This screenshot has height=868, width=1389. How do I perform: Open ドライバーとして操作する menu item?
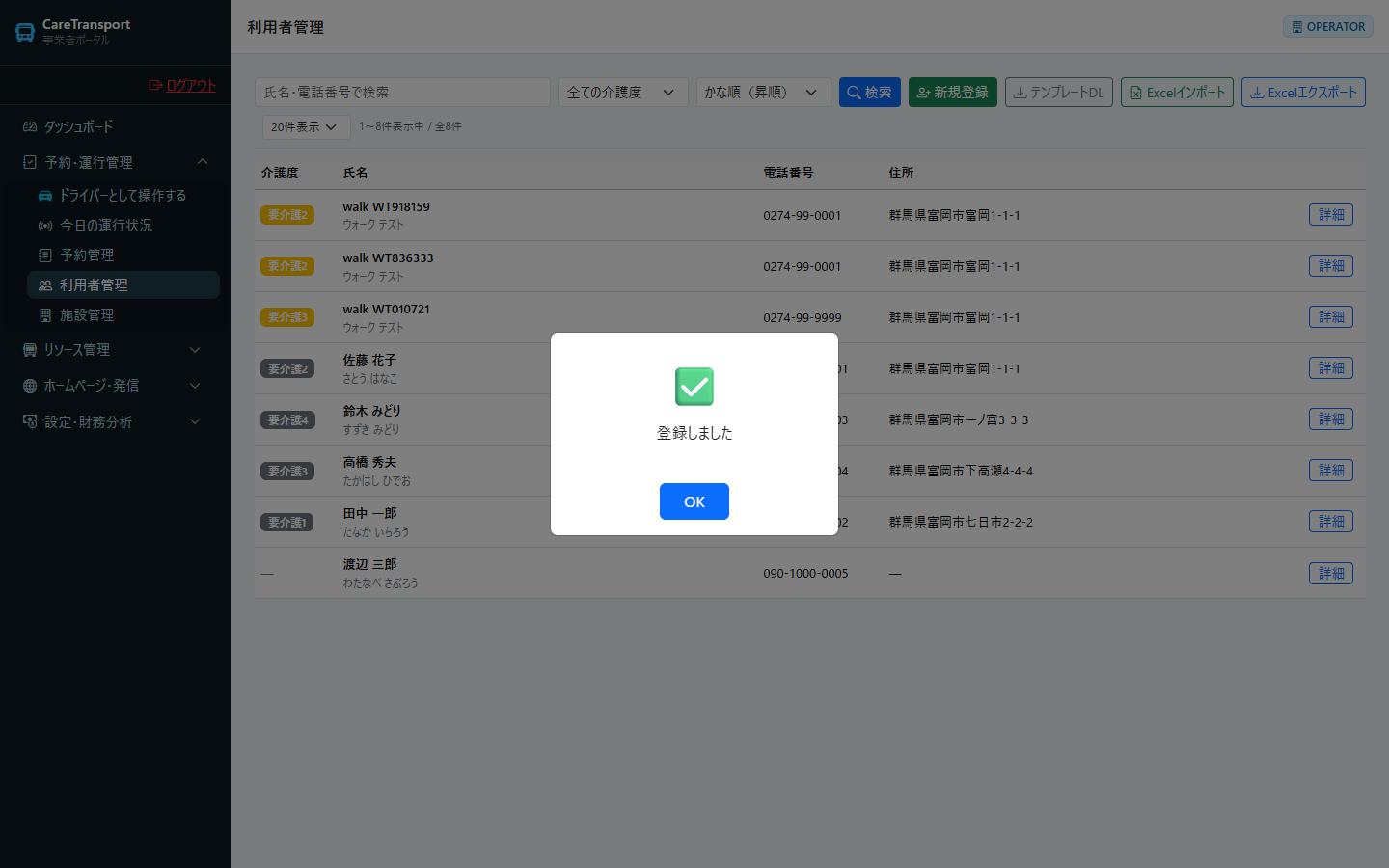123,195
